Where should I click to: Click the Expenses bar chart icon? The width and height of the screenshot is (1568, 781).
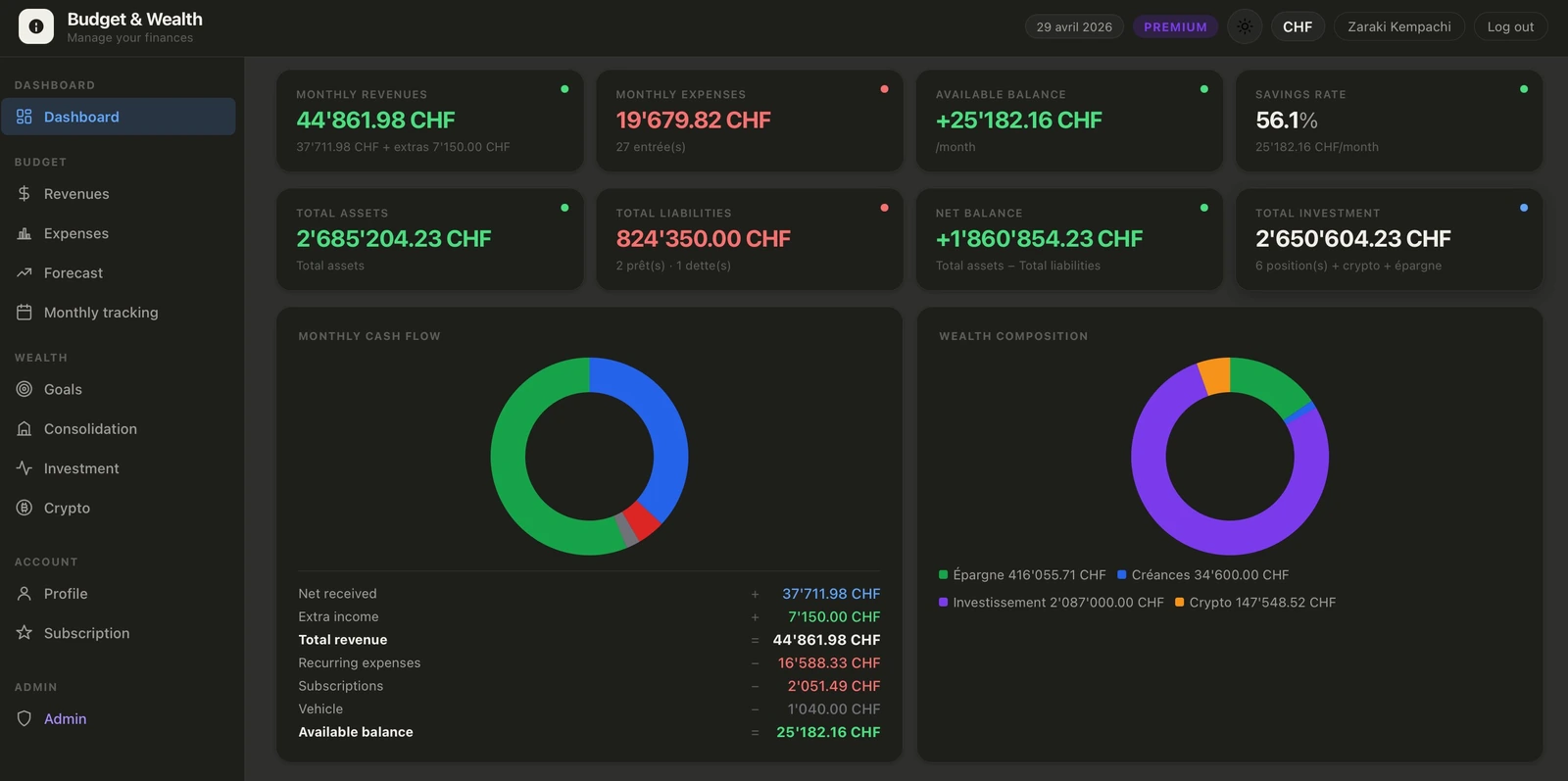(24, 233)
